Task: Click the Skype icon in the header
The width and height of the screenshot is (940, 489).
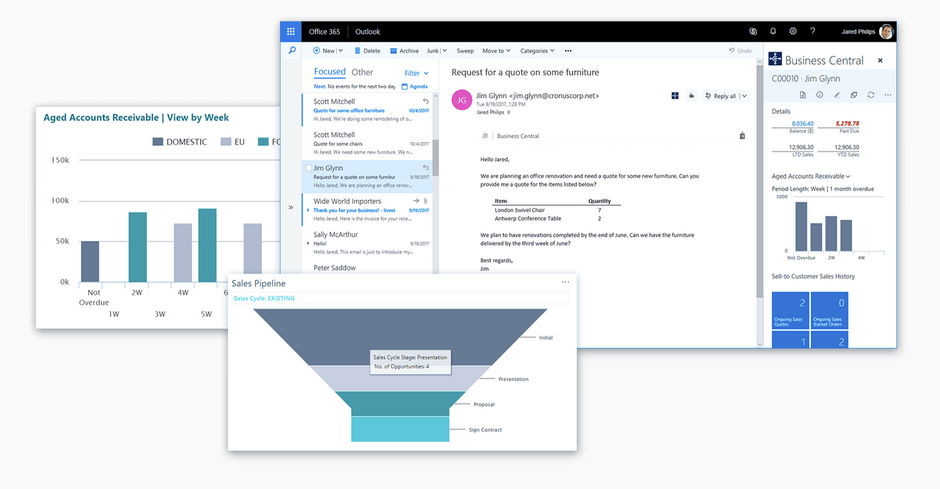Action: pyautogui.click(x=752, y=32)
